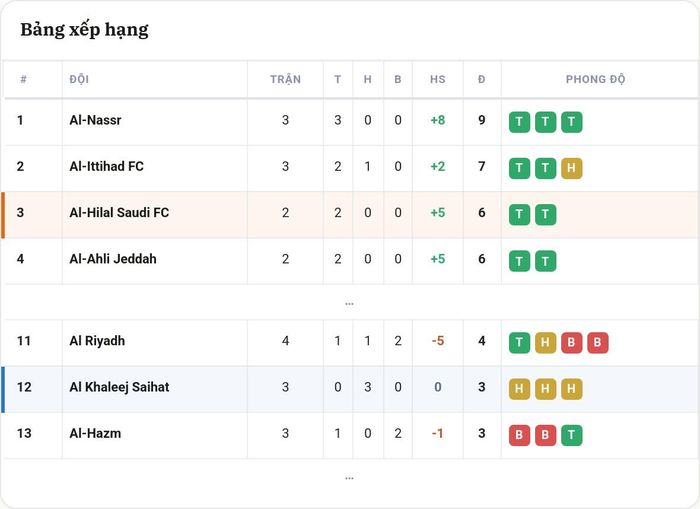700x509 pixels.
Task: Click the PHONG ĐỘ column header
Action: (x=596, y=79)
